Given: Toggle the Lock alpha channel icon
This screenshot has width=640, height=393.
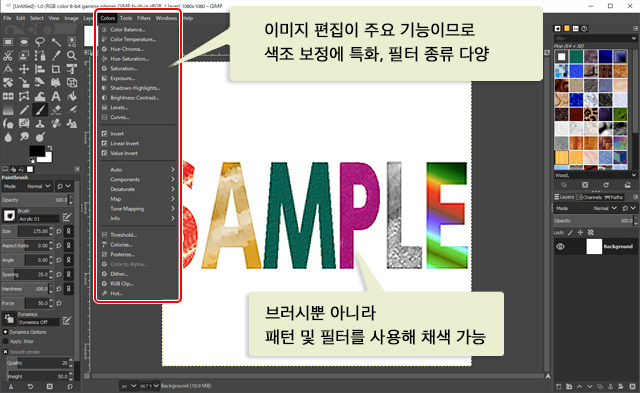Looking at the screenshot, I should pyautogui.click(x=590, y=232).
